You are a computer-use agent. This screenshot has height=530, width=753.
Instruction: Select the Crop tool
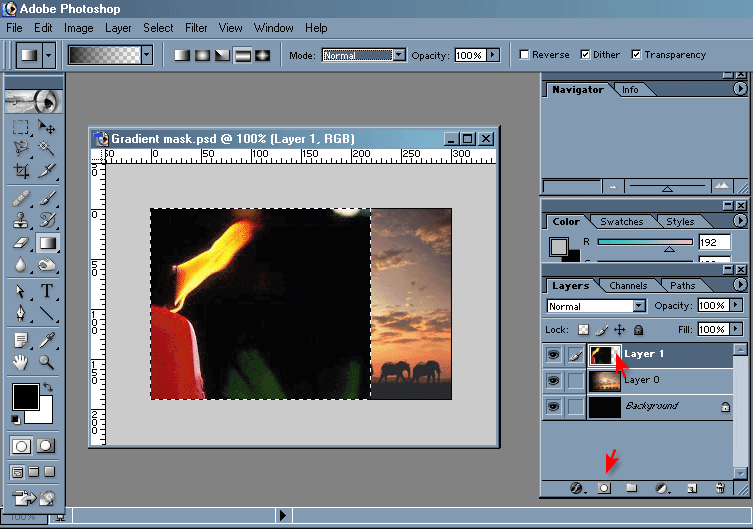click(x=21, y=171)
